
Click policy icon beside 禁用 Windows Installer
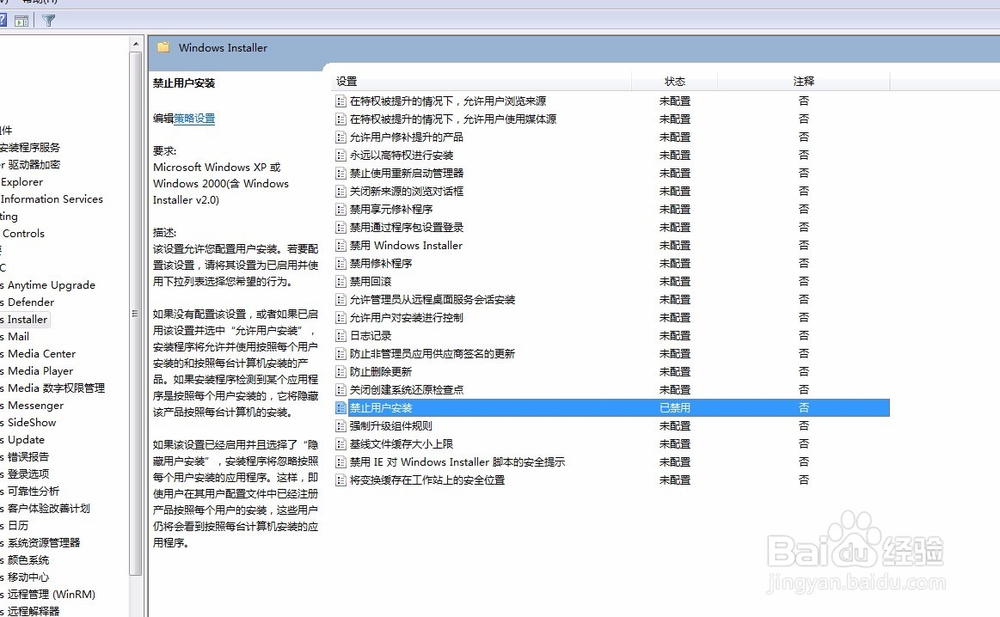(341, 245)
